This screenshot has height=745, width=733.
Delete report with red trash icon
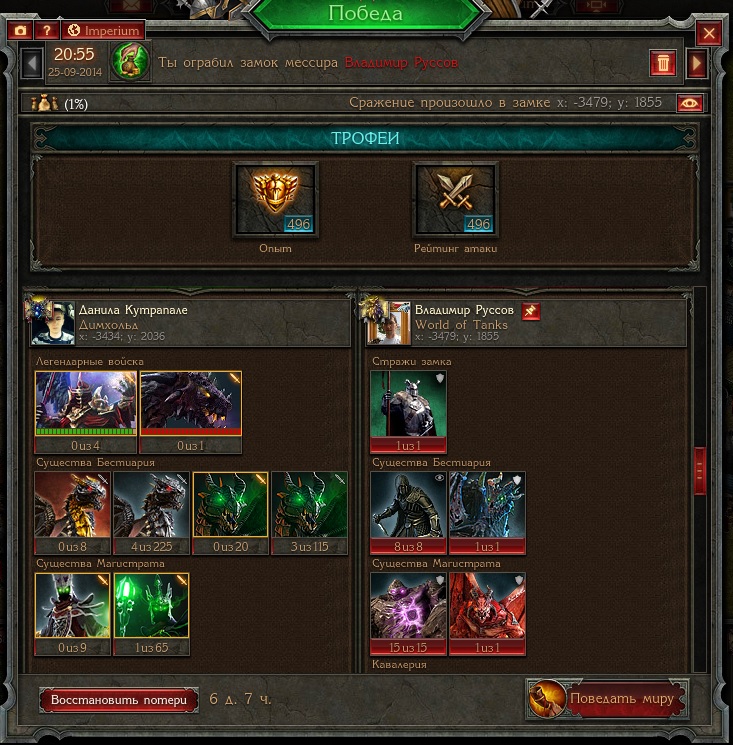coord(663,63)
